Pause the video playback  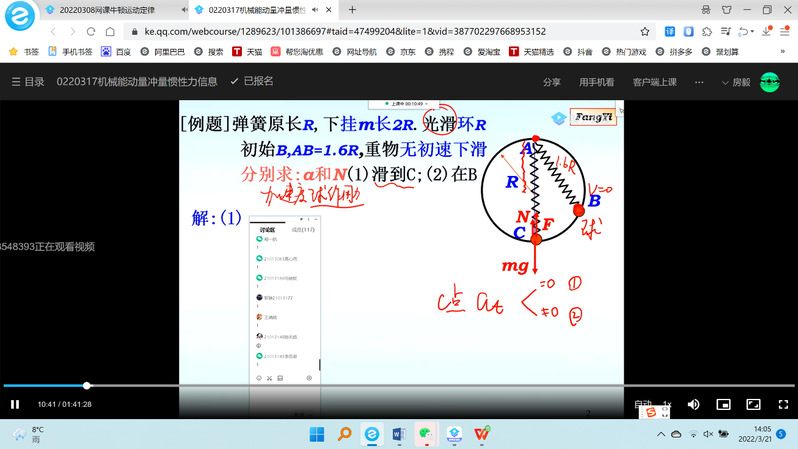pyautogui.click(x=15, y=404)
